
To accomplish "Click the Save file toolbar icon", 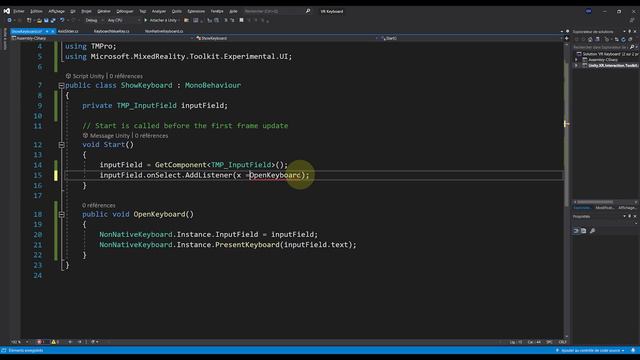I will click(x=46, y=20).
